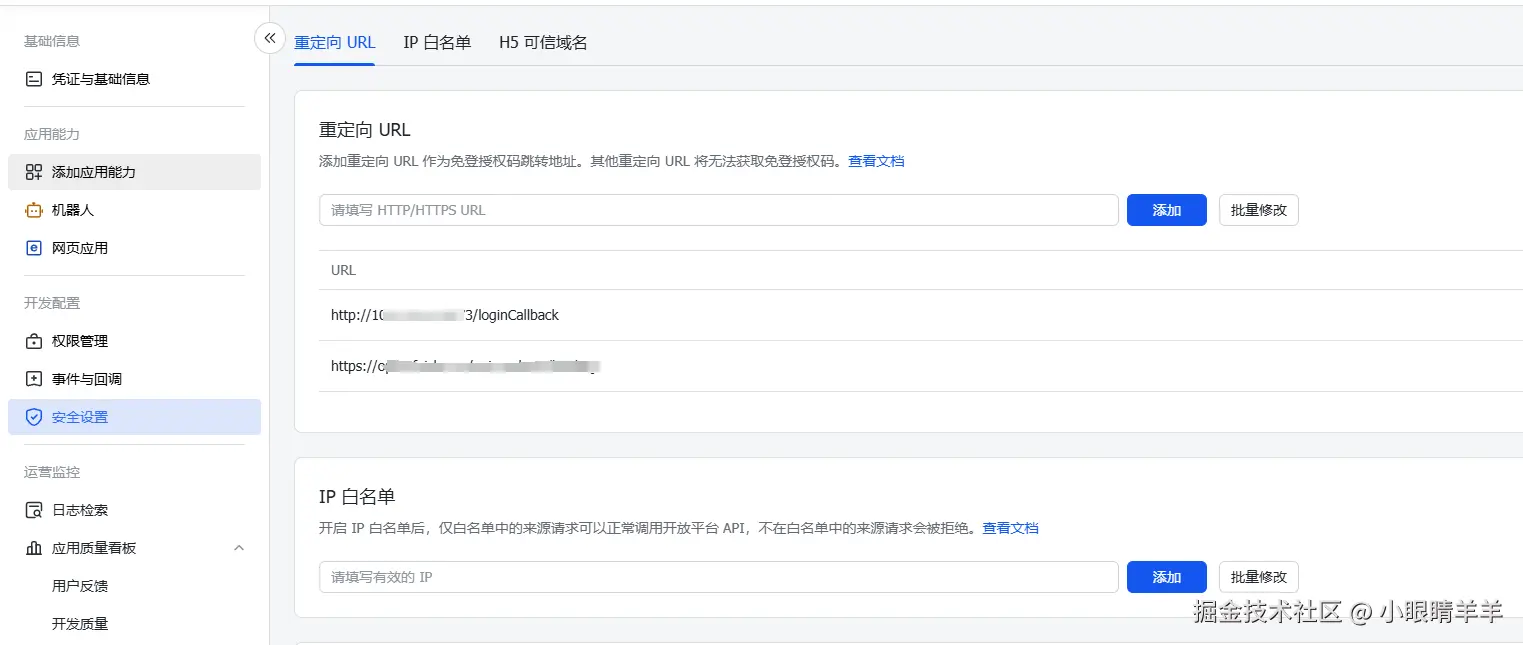Collapse the 应用质量看板 submenu chevron
This screenshot has width=1523, height=645.
239,548
